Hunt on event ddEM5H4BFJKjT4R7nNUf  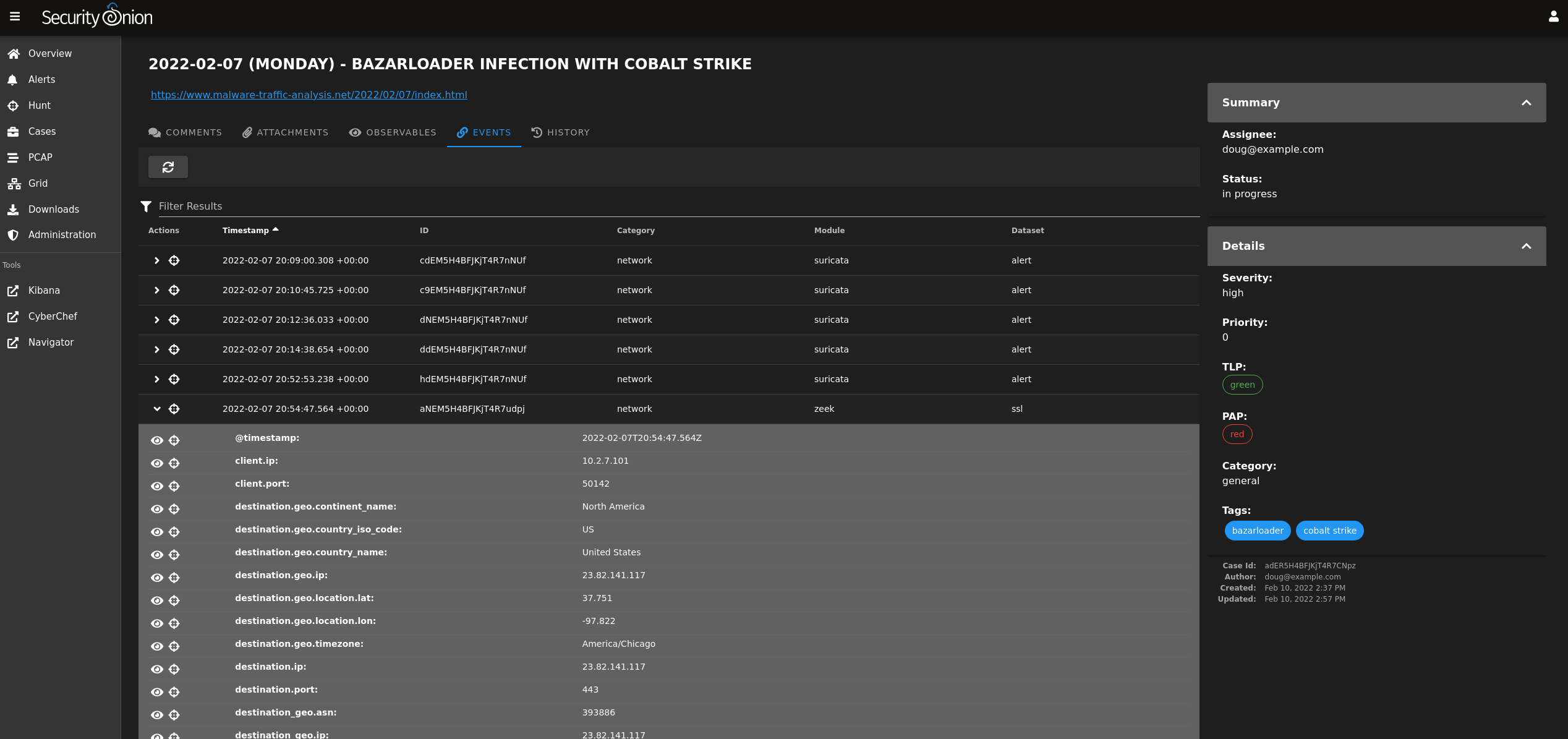click(x=174, y=350)
